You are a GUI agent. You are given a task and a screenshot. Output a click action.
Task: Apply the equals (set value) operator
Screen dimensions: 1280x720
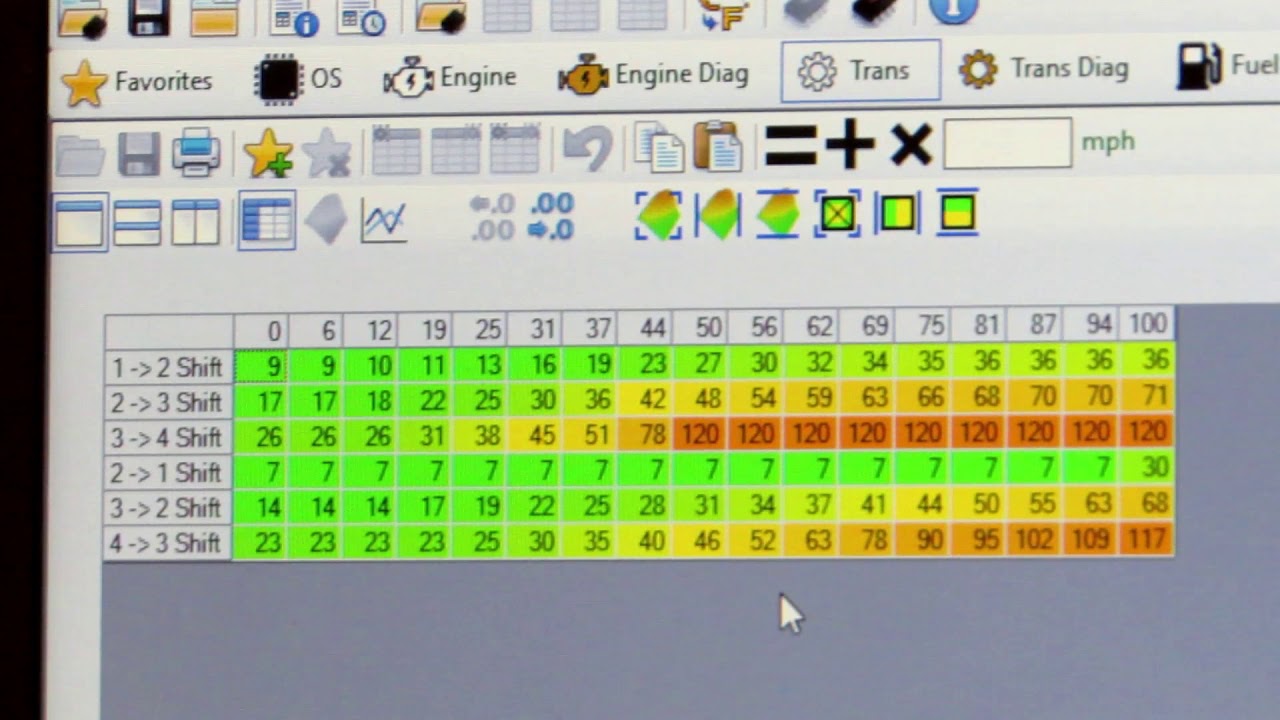pos(790,145)
